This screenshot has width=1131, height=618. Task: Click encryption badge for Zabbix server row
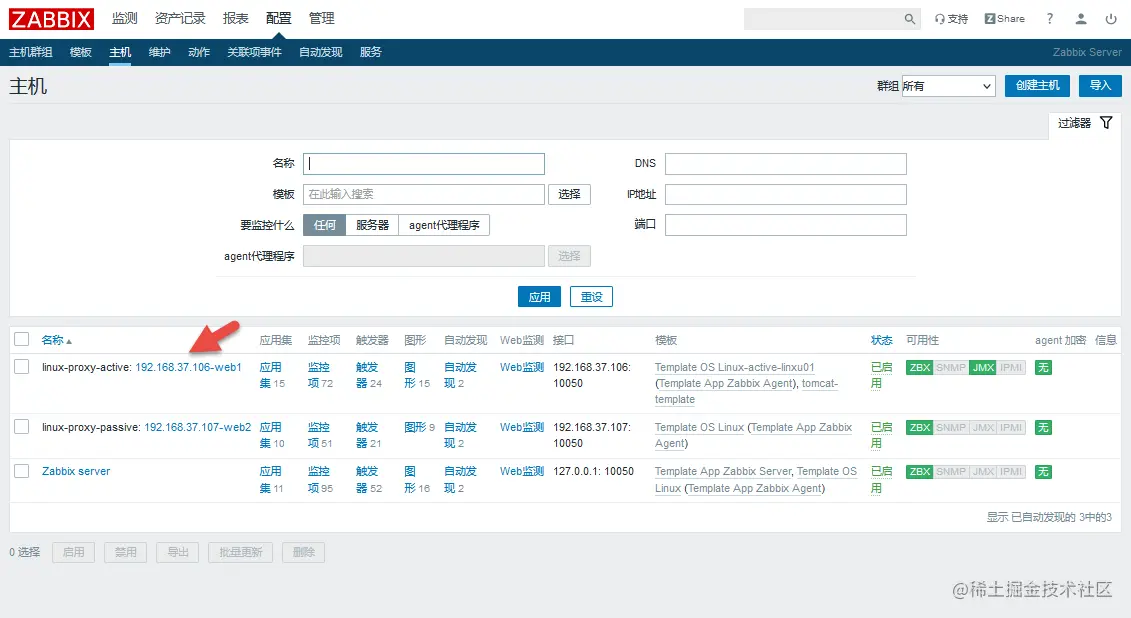(1043, 472)
